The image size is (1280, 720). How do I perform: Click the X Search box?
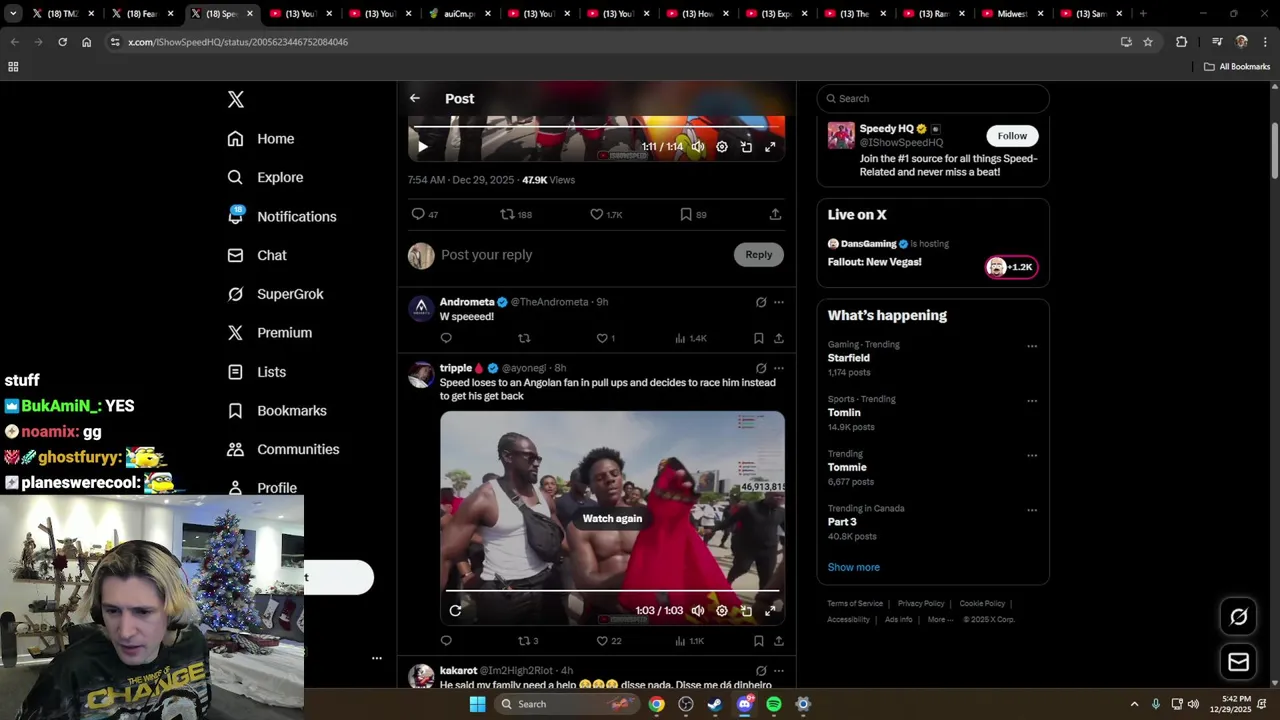pyautogui.click(x=933, y=98)
